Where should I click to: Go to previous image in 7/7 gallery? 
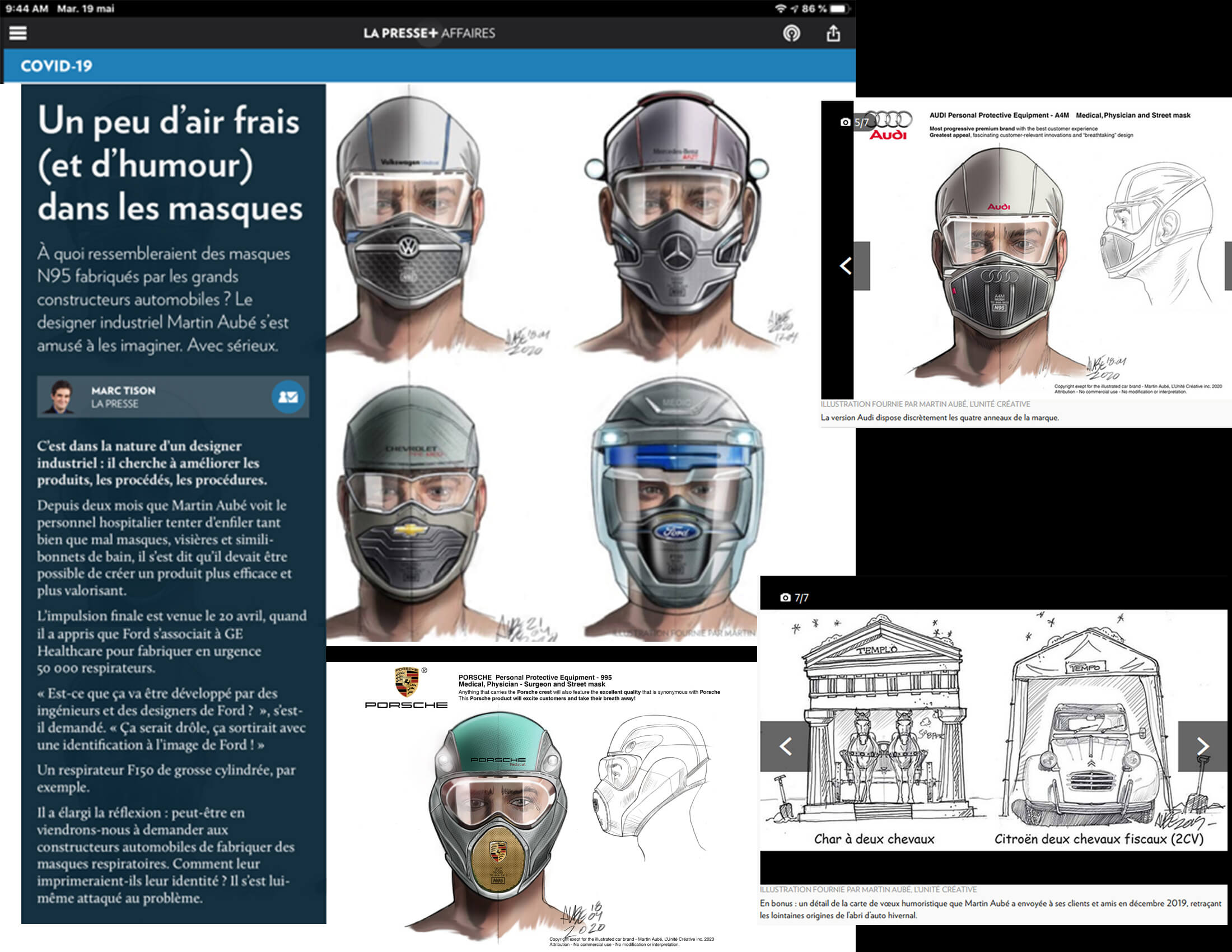pyautogui.click(x=785, y=746)
